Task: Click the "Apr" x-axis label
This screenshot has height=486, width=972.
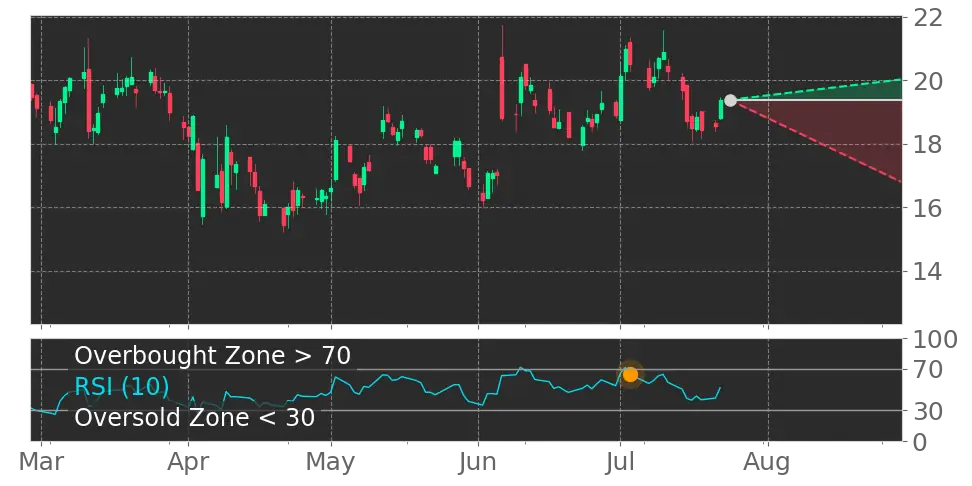Action: 188,464
